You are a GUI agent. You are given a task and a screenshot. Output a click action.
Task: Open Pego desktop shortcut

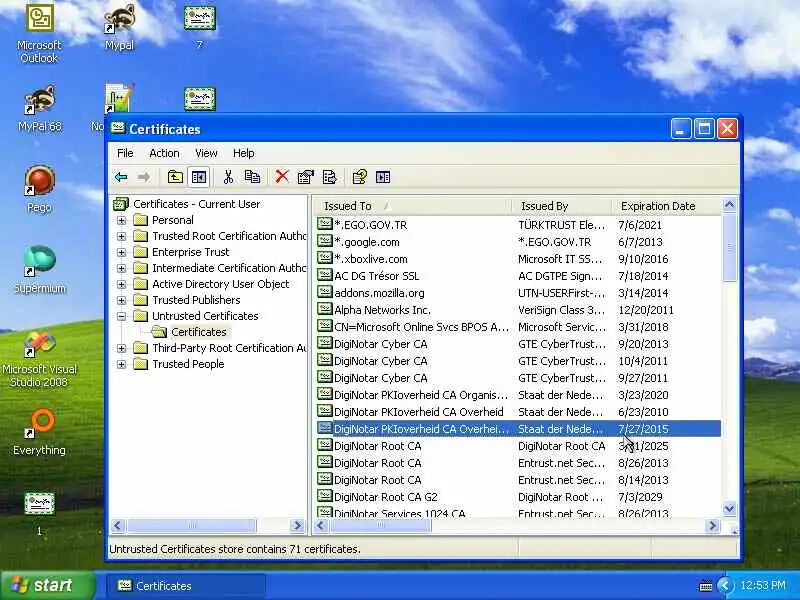click(x=39, y=189)
